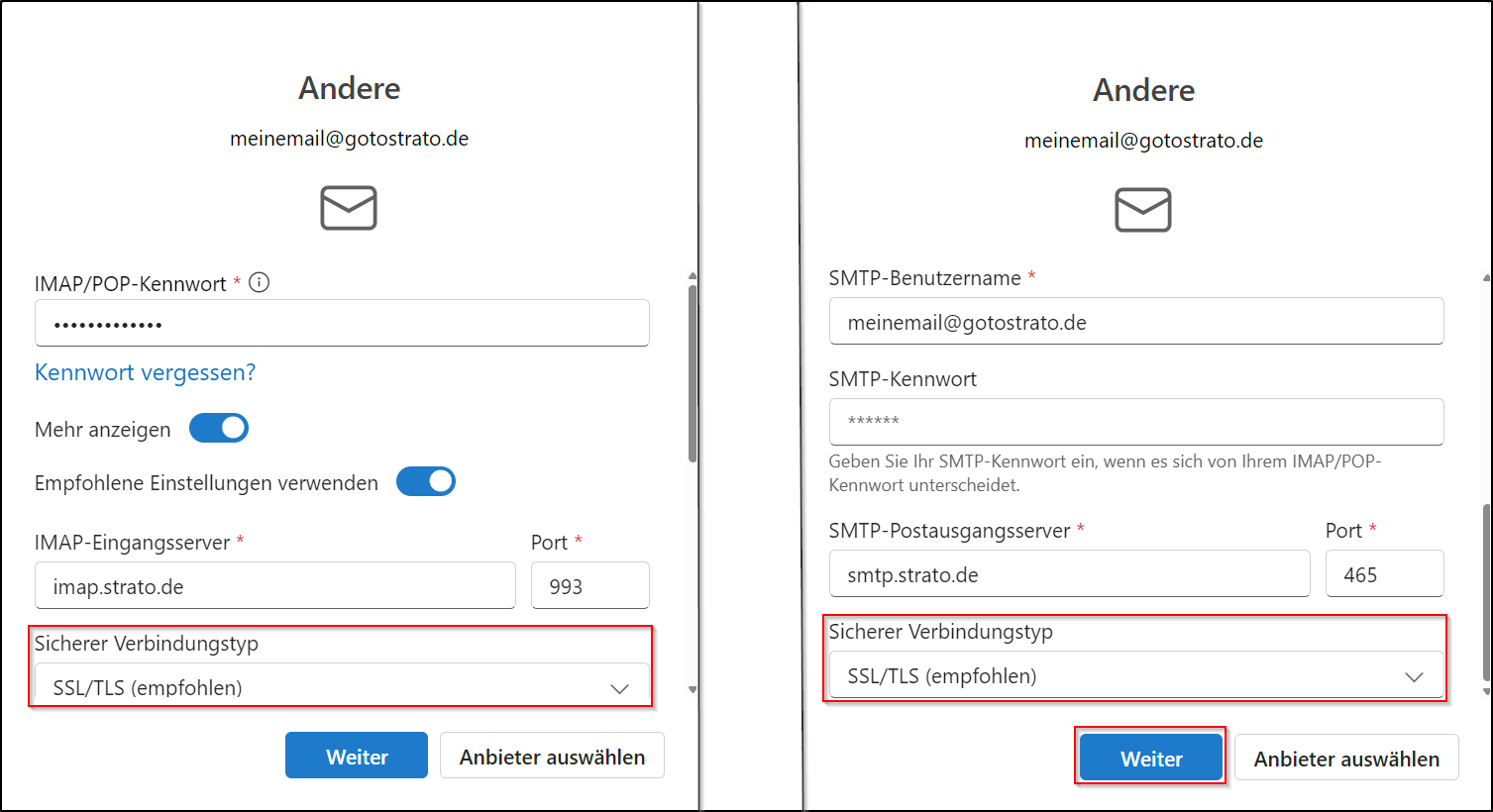1493x812 pixels.
Task: Select the SMTP-Benutzername input field
Action: [1135, 322]
